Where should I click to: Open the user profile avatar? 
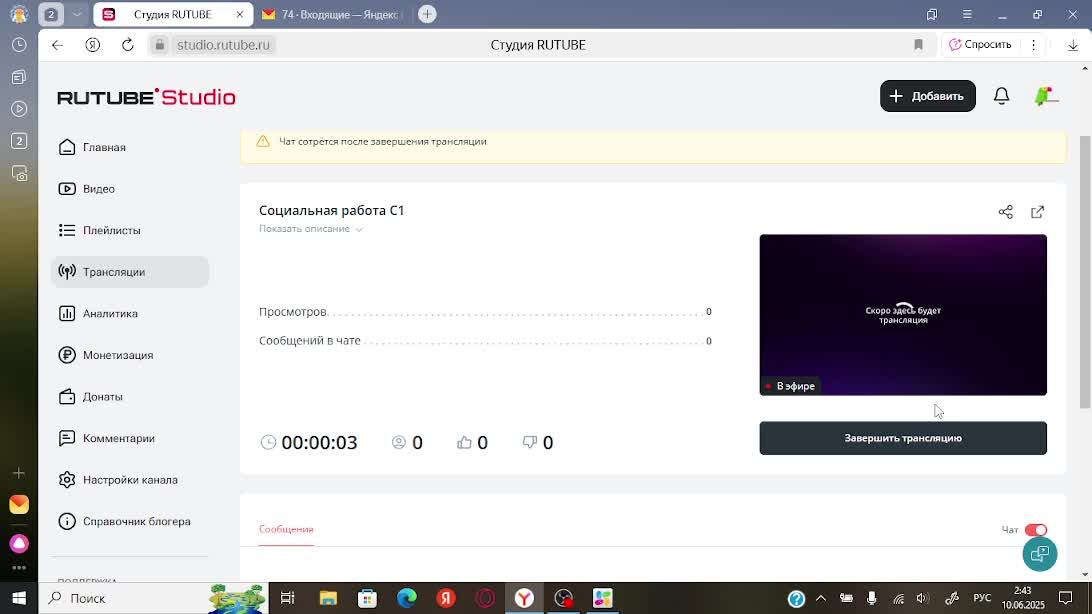[1045, 96]
